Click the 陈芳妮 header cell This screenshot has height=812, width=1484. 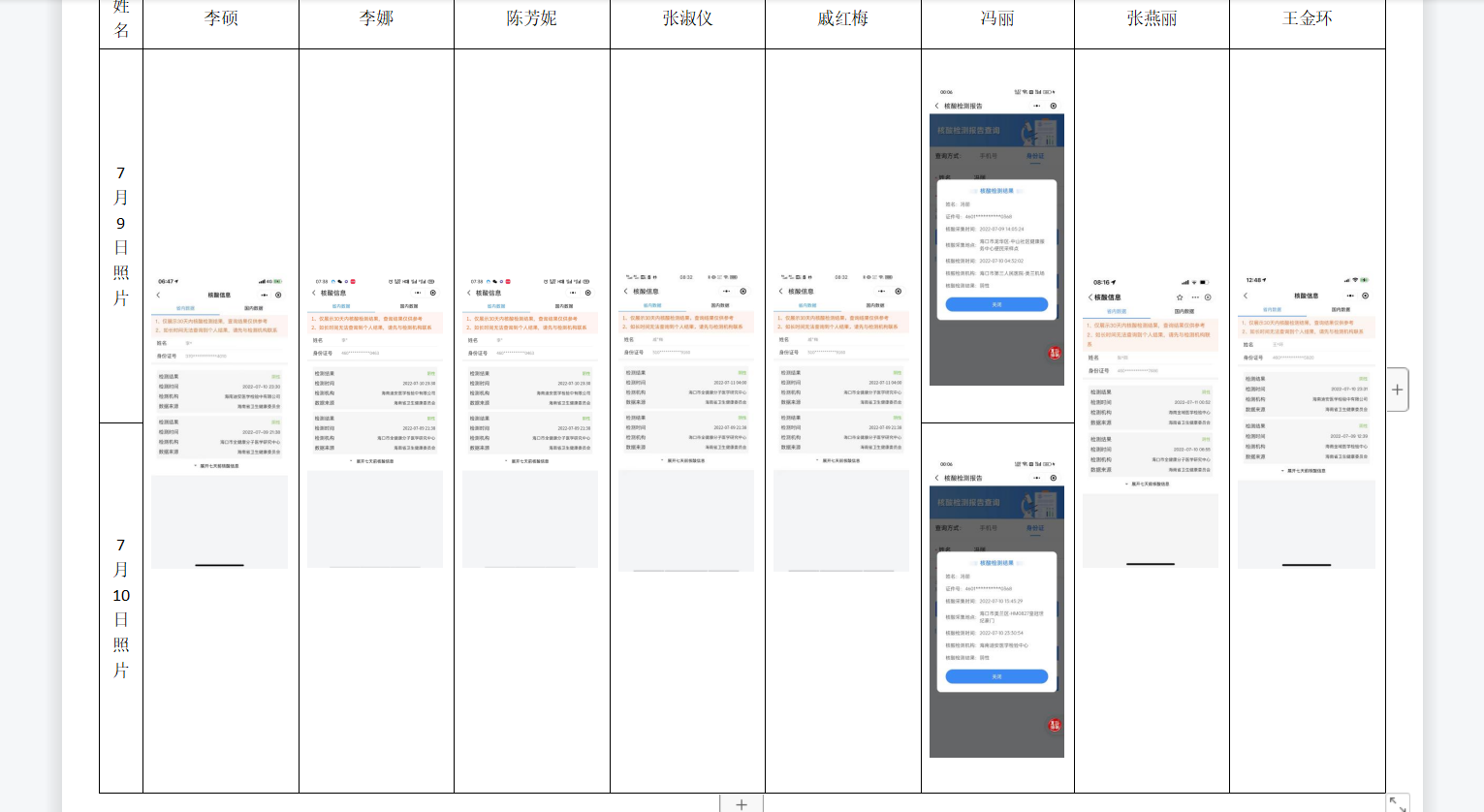pyautogui.click(x=531, y=18)
